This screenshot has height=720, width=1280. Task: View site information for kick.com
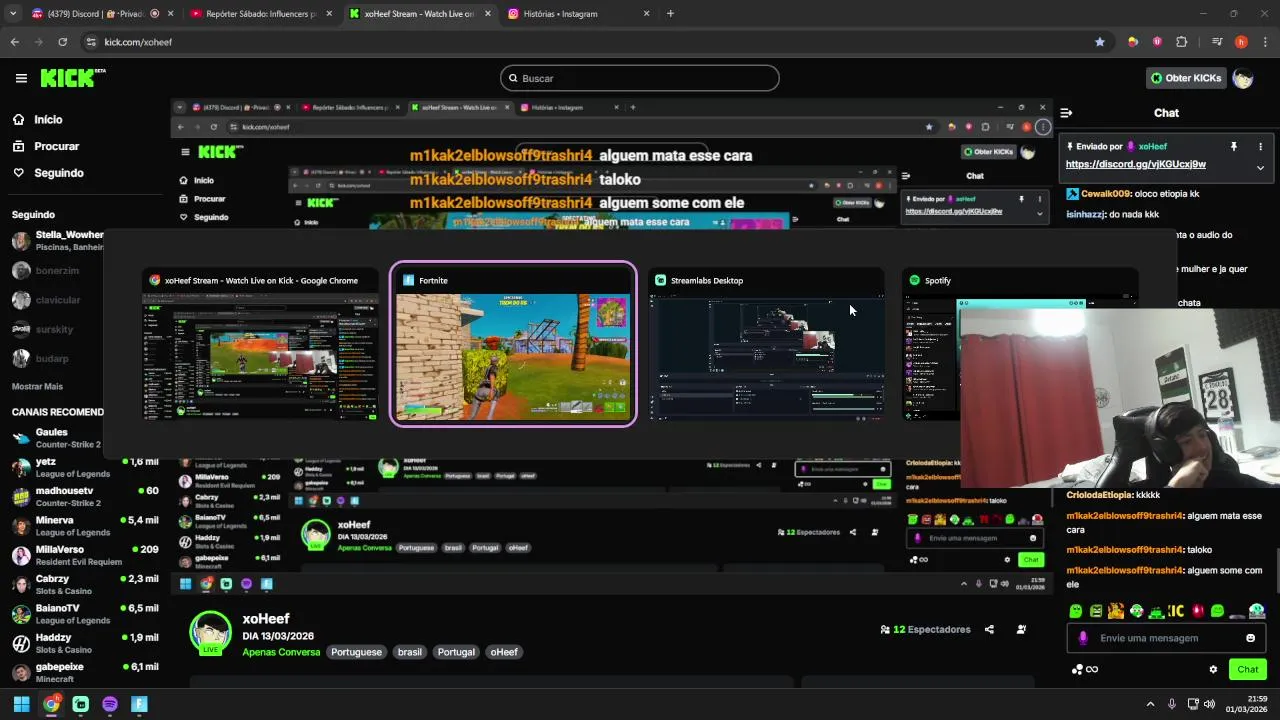click(x=91, y=42)
